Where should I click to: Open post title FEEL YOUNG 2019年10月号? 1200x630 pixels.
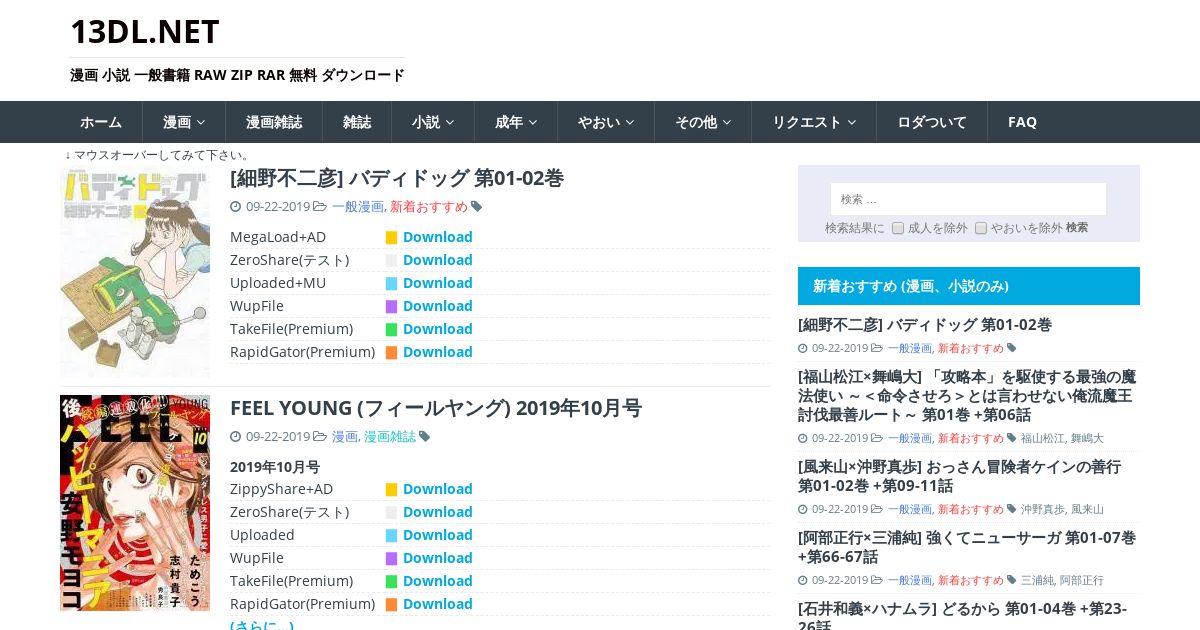coord(436,408)
